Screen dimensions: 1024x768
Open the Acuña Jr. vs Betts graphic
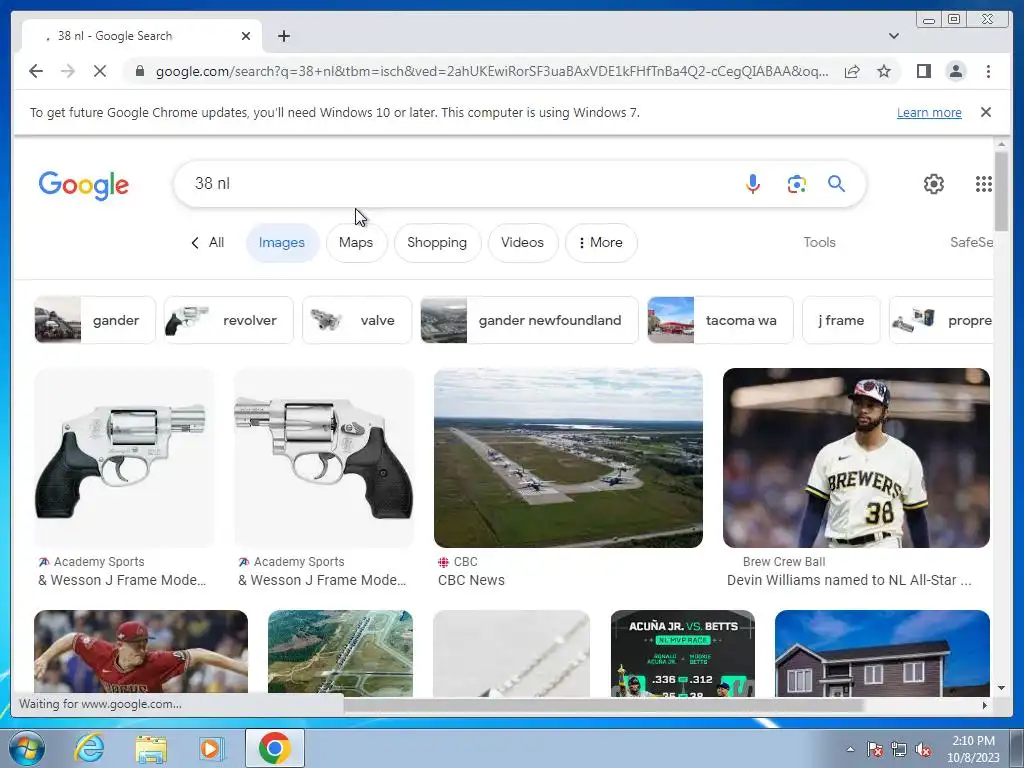pos(682,653)
